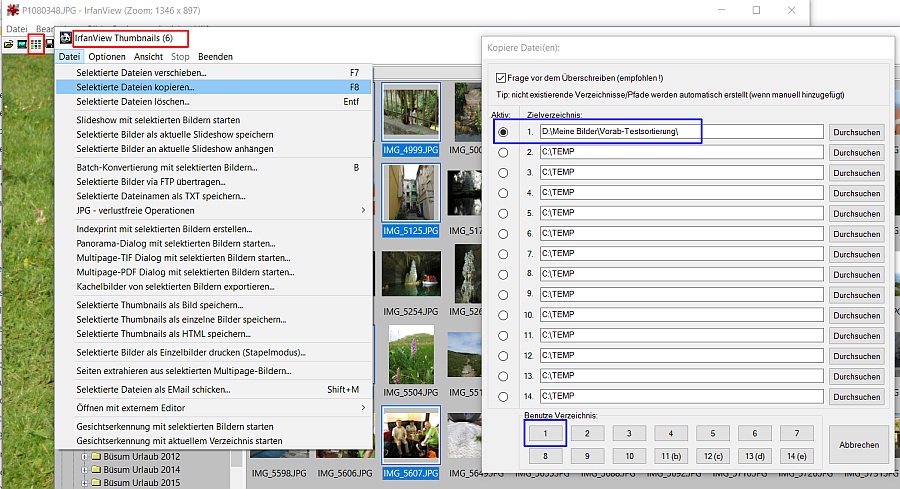Open the Optionen menu
This screenshot has height=489, width=900.
coord(107,57)
